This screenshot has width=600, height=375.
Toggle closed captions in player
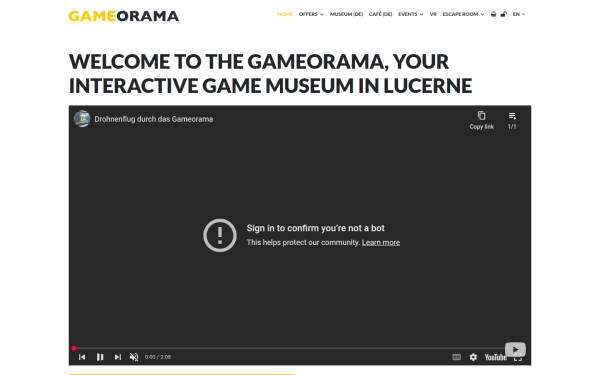point(457,357)
